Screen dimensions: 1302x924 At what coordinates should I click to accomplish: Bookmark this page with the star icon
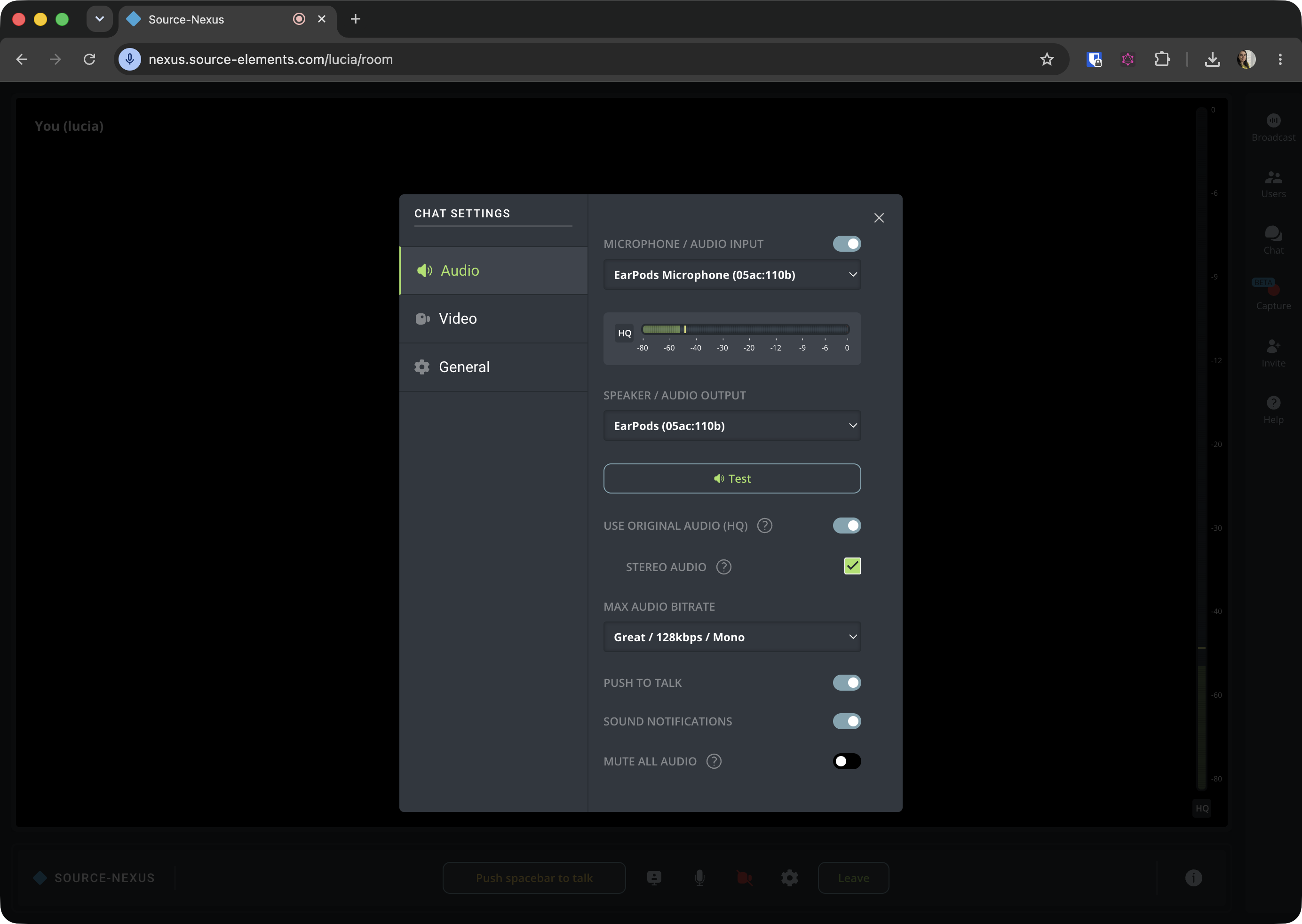1047,59
